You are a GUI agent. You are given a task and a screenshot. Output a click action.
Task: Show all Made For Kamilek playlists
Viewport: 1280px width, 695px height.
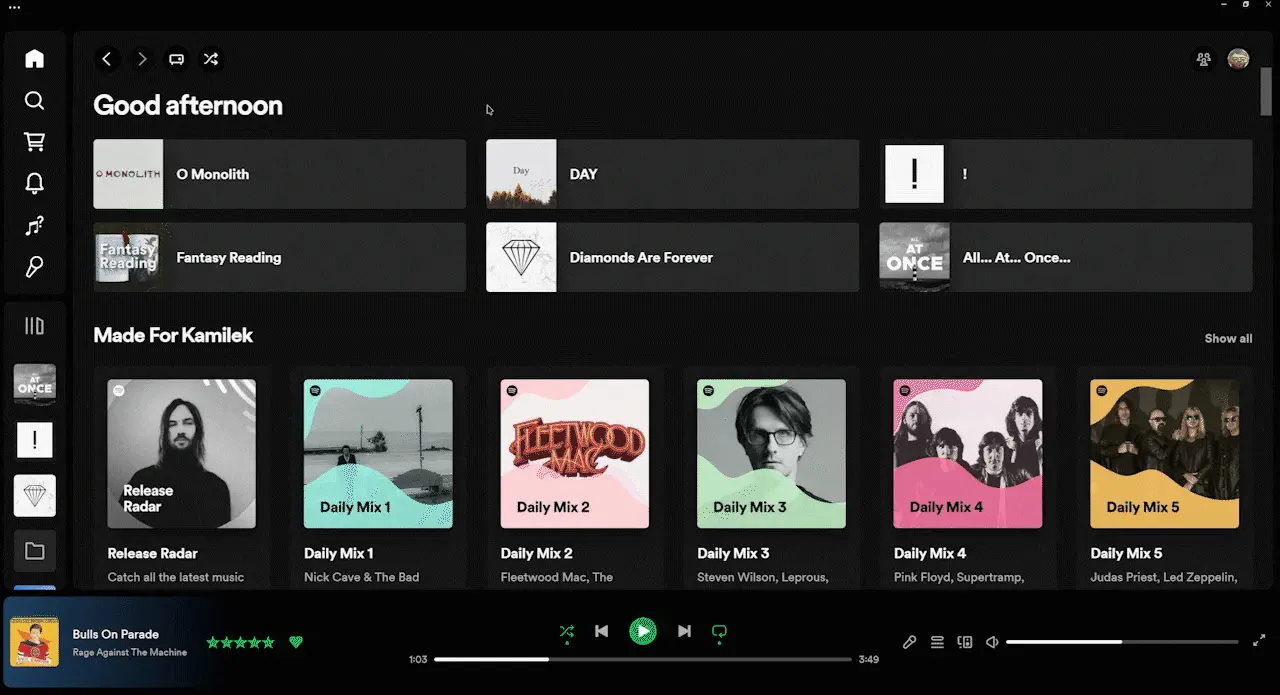tap(1228, 338)
